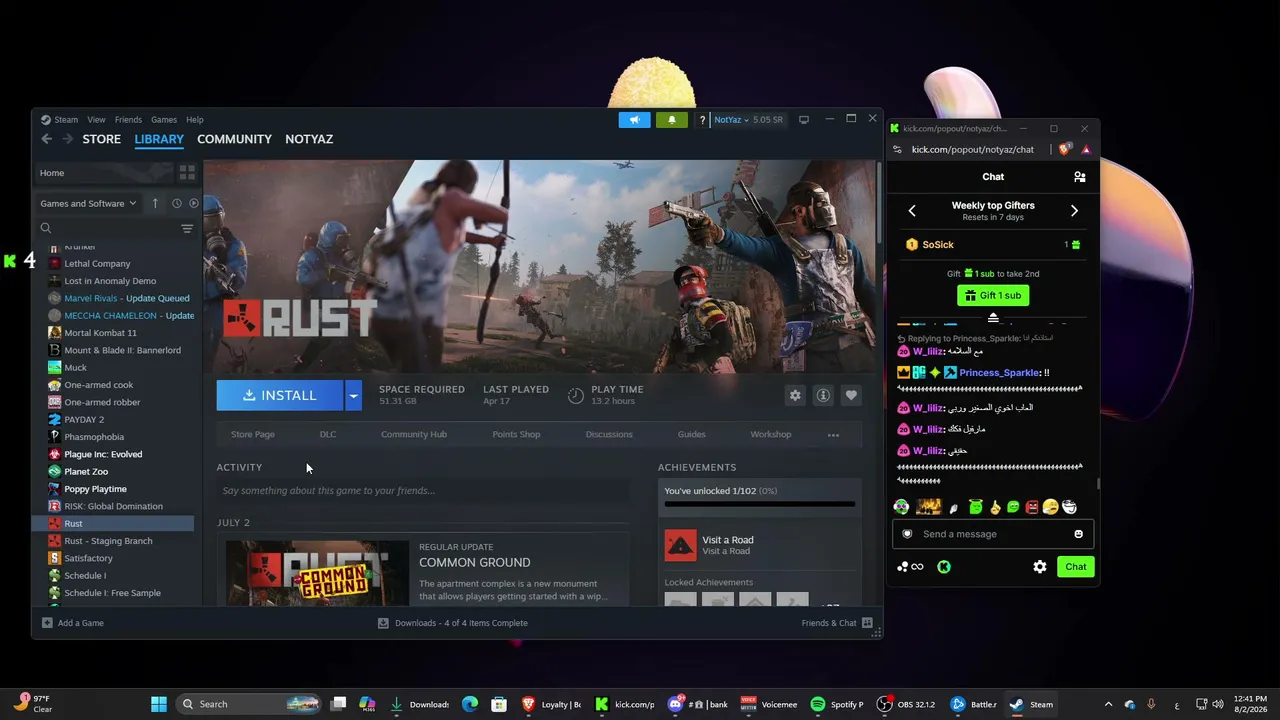Go back with Steam's back arrow
This screenshot has width=1280, height=720.
coord(46,139)
